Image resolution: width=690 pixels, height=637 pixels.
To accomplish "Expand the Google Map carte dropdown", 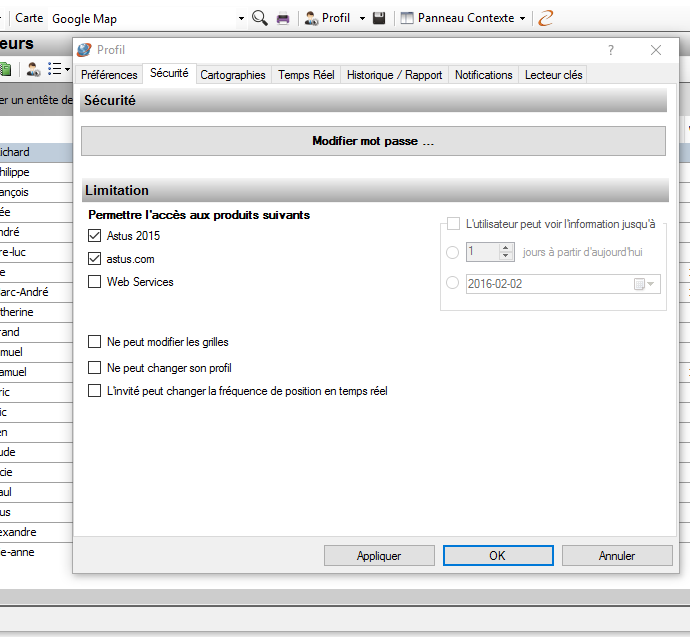I will (x=241, y=19).
